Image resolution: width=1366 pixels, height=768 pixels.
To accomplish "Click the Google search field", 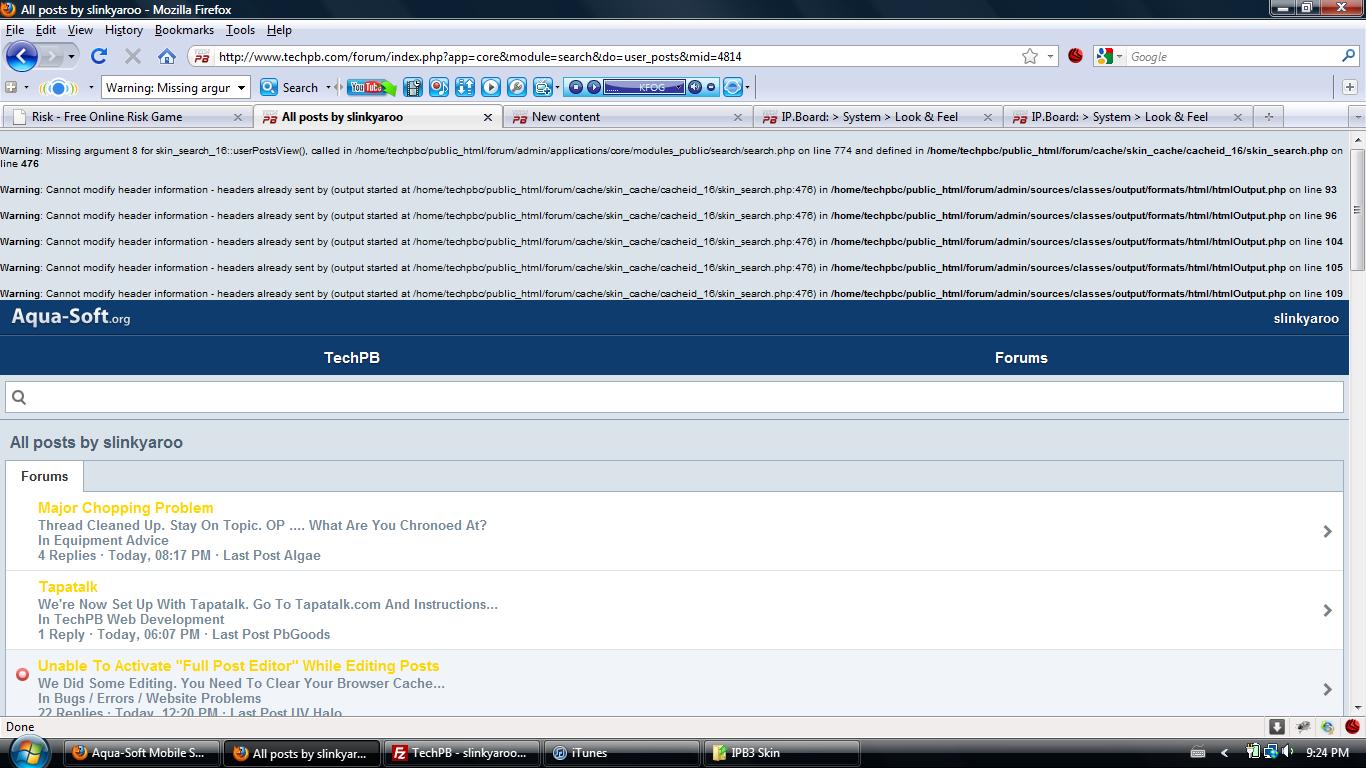I will [x=1233, y=57].
